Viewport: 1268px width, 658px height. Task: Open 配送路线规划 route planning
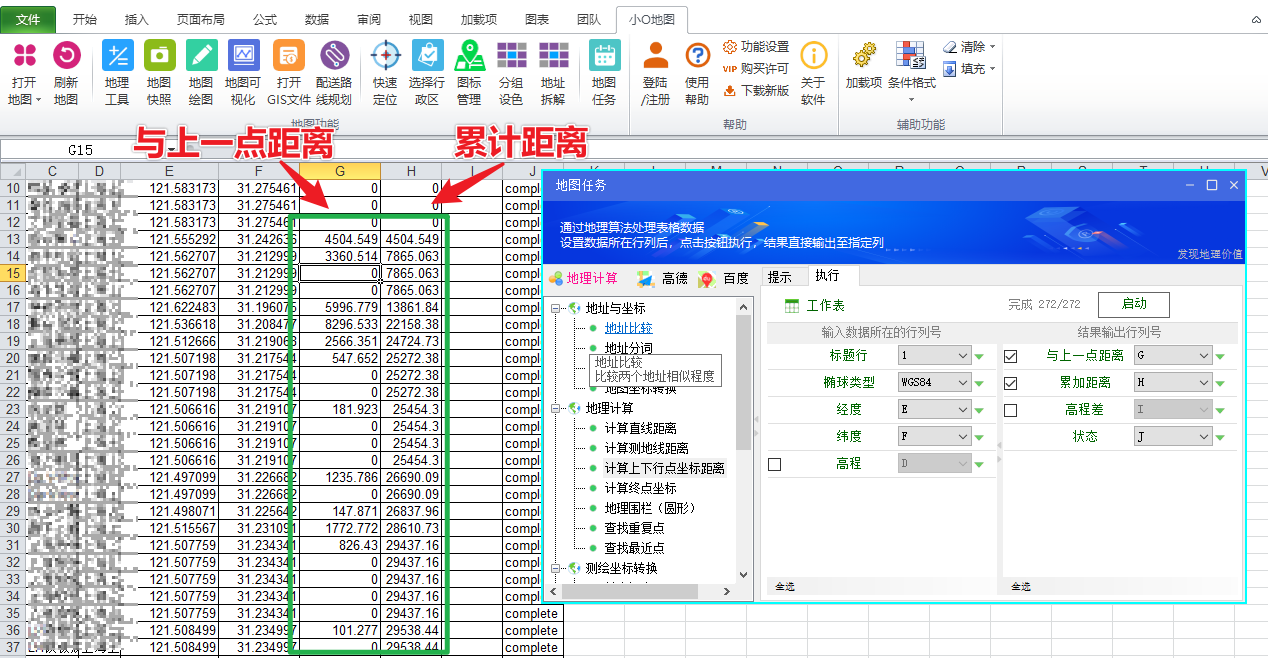coord(334,73)
